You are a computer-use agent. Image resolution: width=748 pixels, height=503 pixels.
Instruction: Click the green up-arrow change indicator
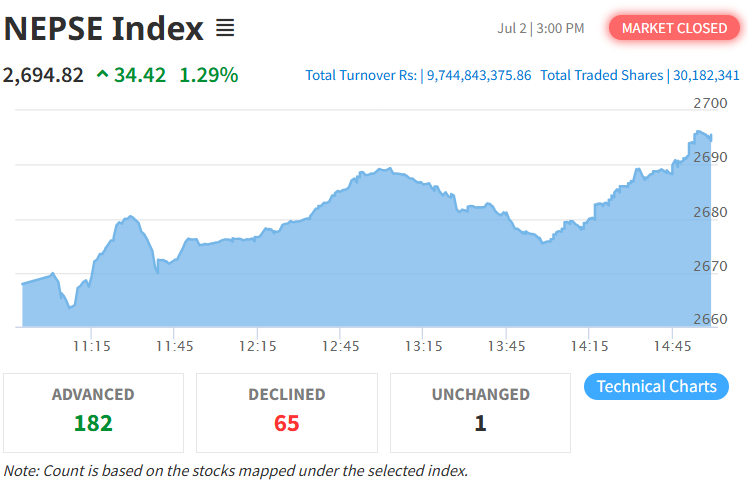coord(103,74)
